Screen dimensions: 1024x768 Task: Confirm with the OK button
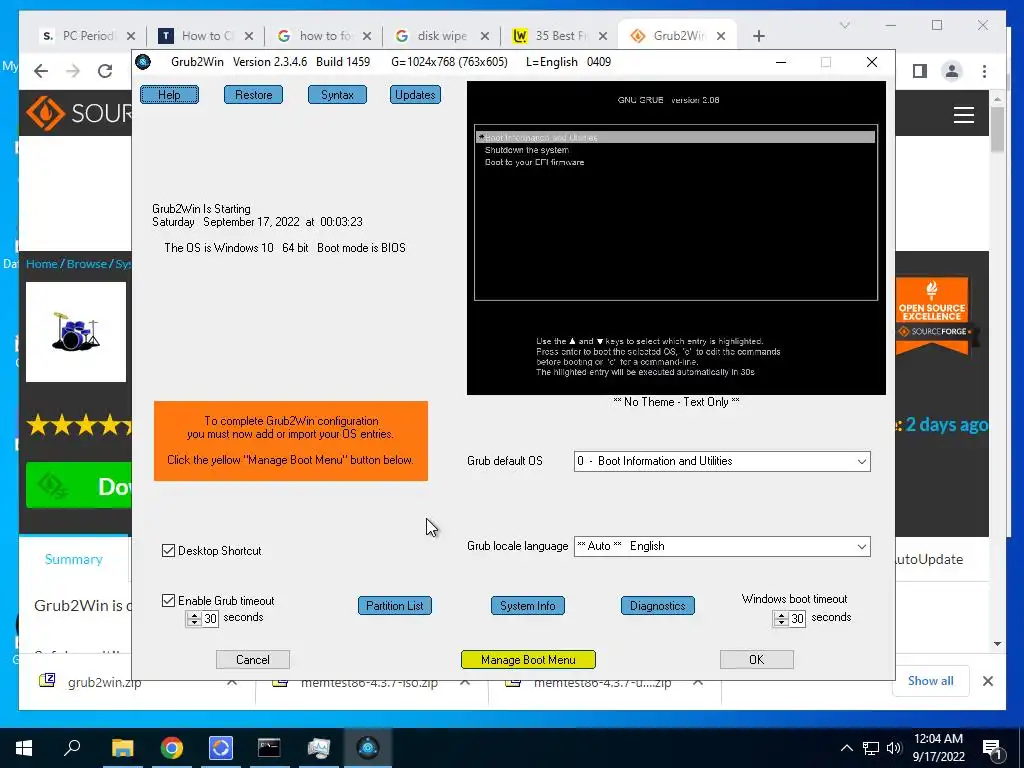click(x=756, y=660)
